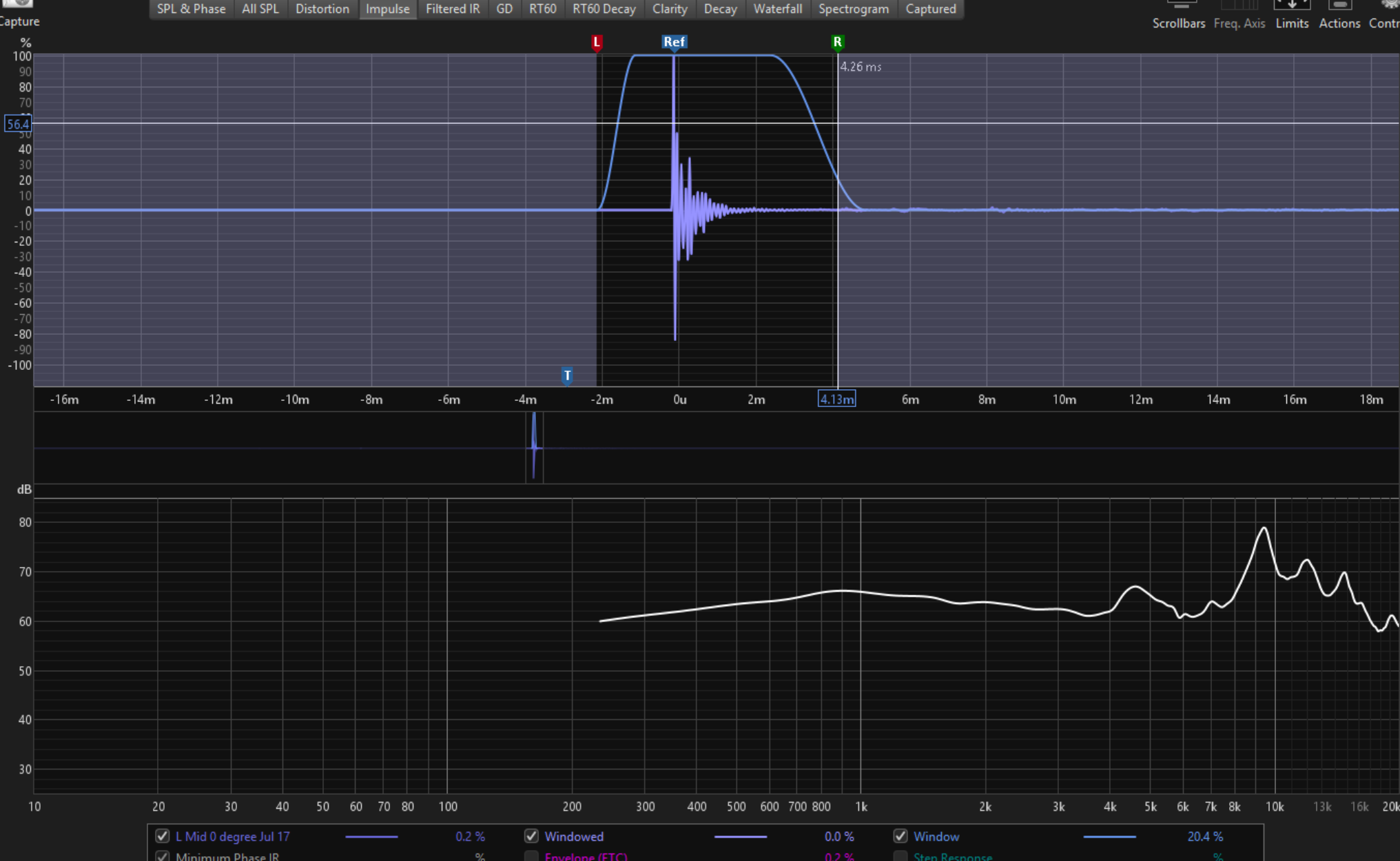Click the 4.26 ms window width label
Screen dimensions: 1400x861
pos(861,67)
